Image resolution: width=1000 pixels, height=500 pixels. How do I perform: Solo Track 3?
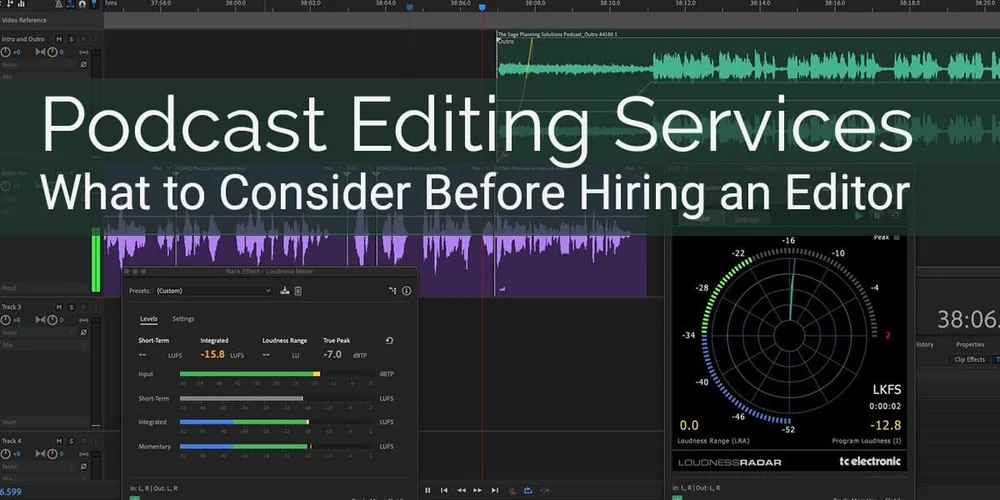(x=71, y=307)
